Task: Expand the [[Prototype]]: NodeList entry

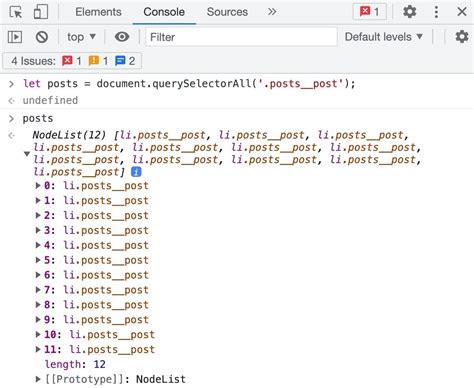Action: (x=38, y=379)
